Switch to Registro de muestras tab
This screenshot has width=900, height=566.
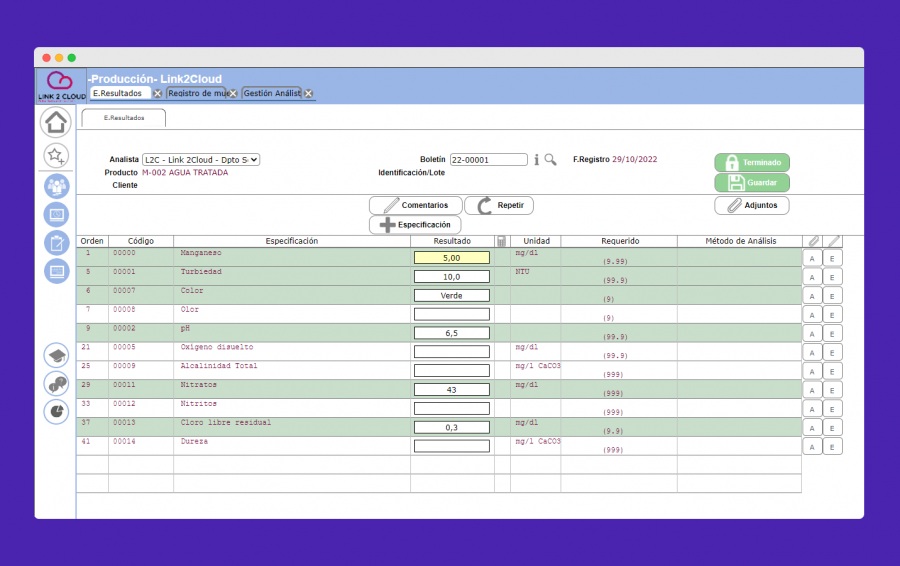coord(198,93)
